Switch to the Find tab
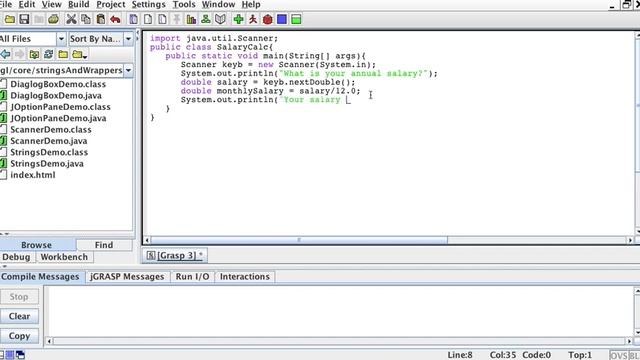640x360 pixels. pyautogui.click(x=104, y=245)
